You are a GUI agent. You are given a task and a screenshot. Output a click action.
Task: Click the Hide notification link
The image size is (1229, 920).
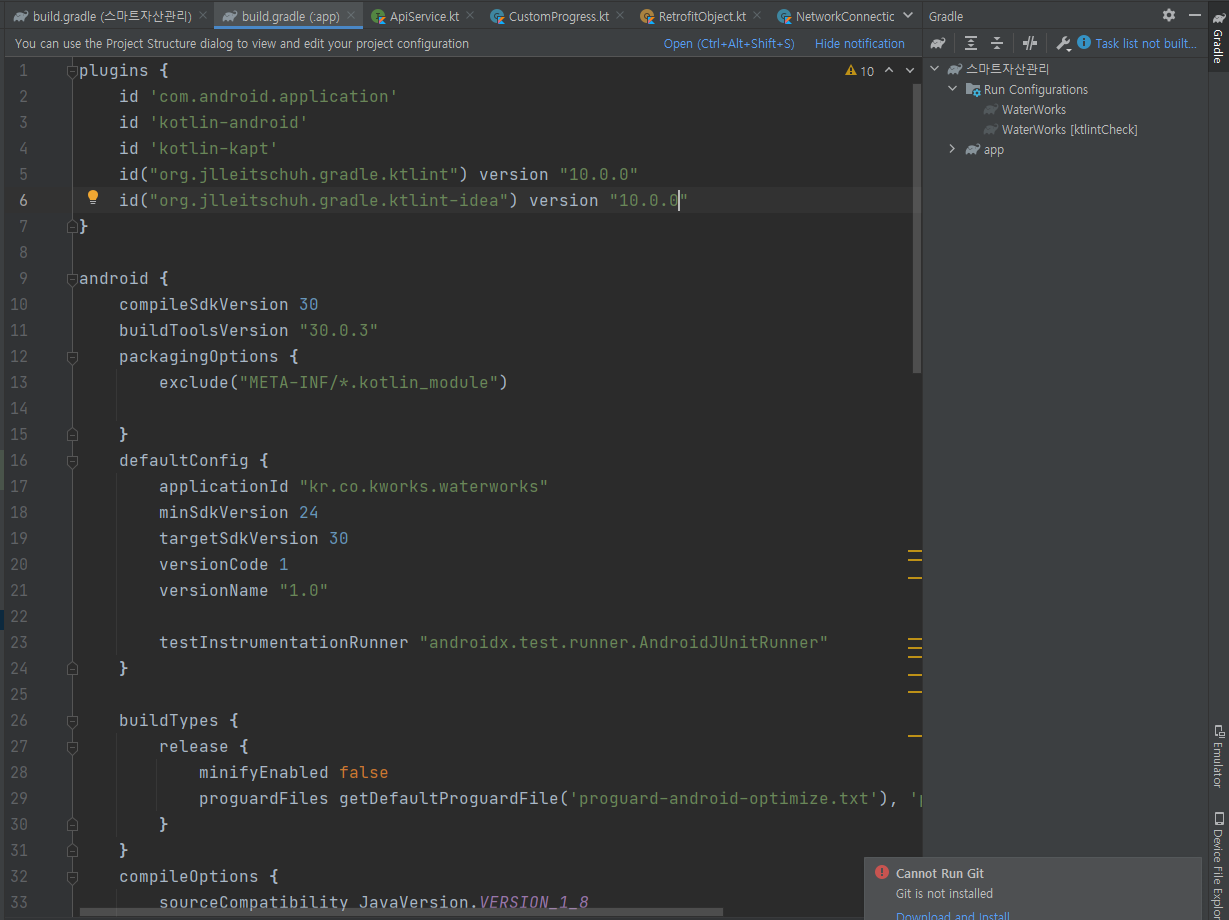pyautogui.click(x=859, y=43)
